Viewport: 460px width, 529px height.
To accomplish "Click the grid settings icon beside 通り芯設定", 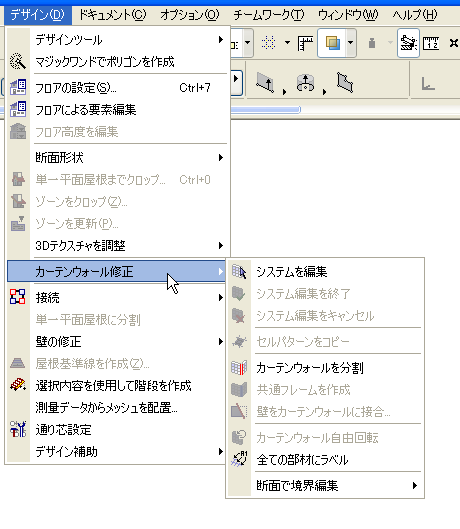I will point(18,429).
